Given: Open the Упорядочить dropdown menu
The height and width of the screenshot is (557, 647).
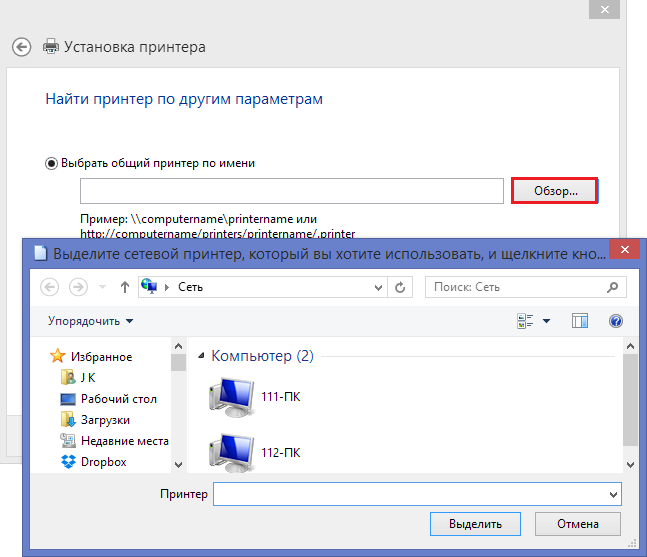Looking at the screenshot, I should pyautogui.click(x=90, y=321).
